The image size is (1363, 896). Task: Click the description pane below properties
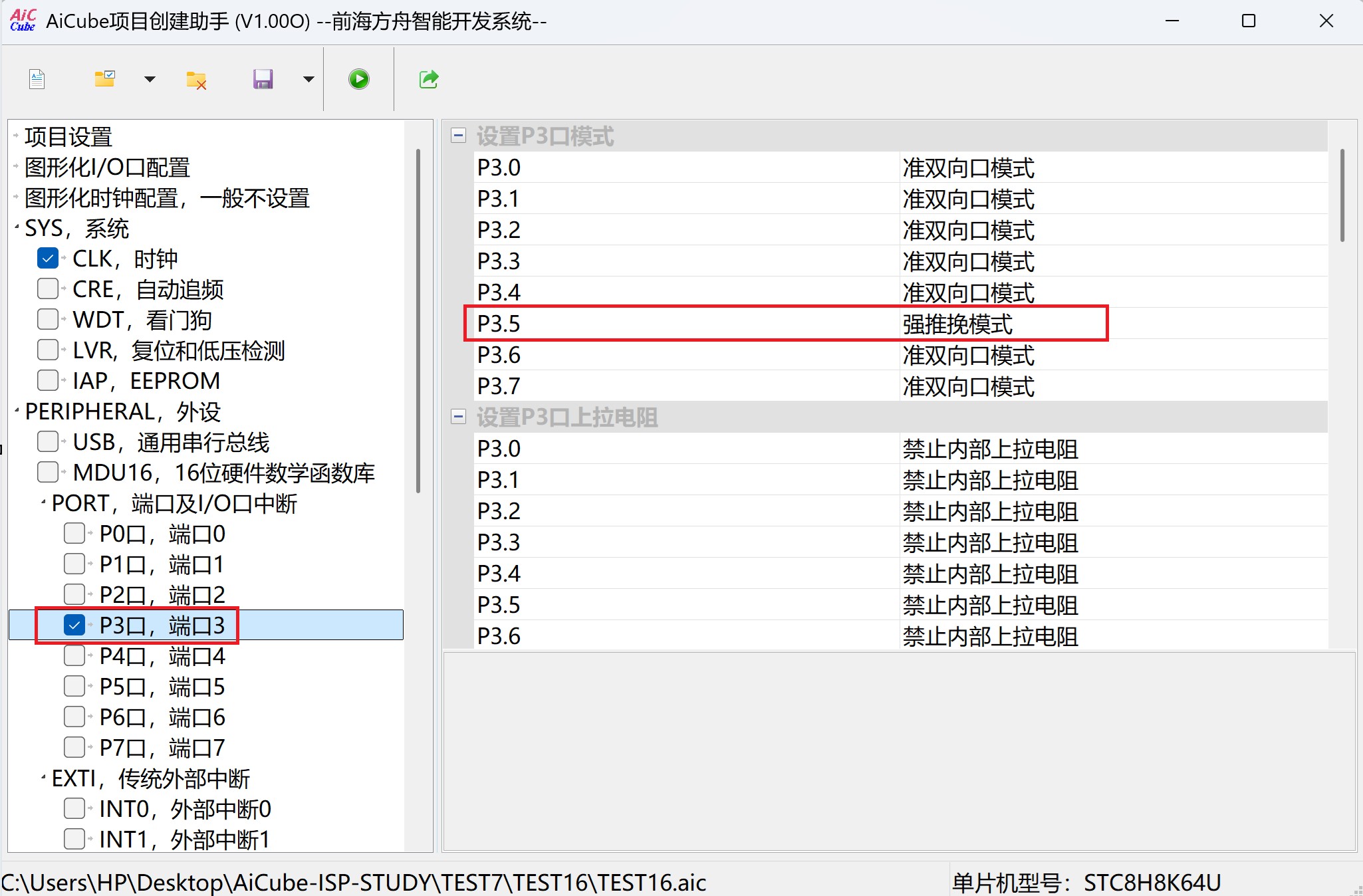(x=899, y=751)
